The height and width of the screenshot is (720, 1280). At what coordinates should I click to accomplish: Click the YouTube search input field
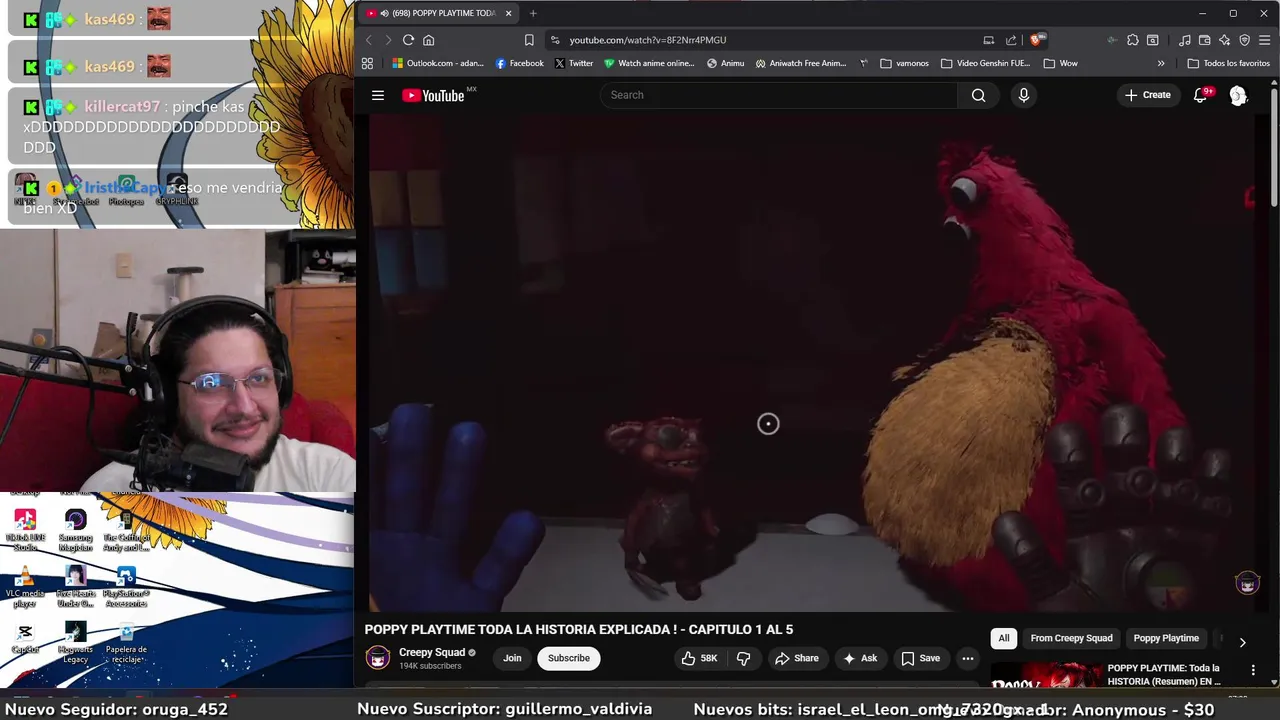(x=778, y=95)
